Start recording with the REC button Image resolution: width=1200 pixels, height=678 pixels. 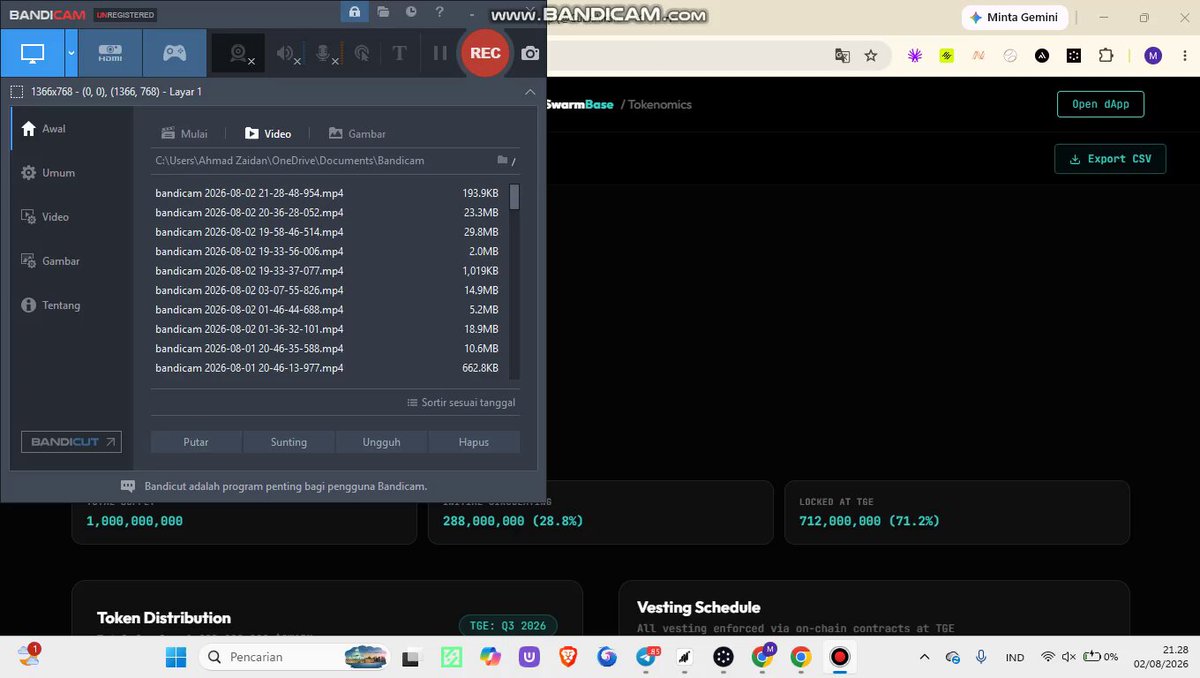485,53
